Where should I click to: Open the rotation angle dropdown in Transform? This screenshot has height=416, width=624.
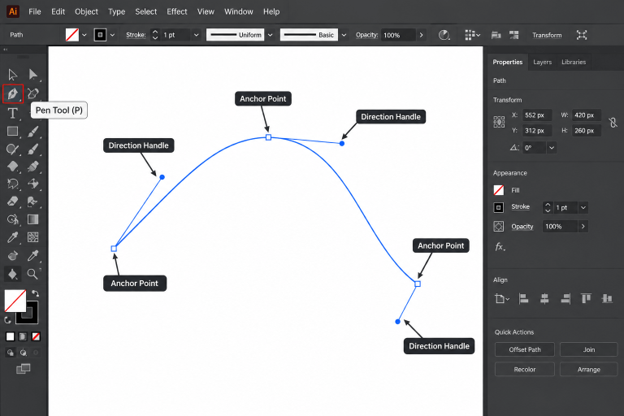point(552,148)
